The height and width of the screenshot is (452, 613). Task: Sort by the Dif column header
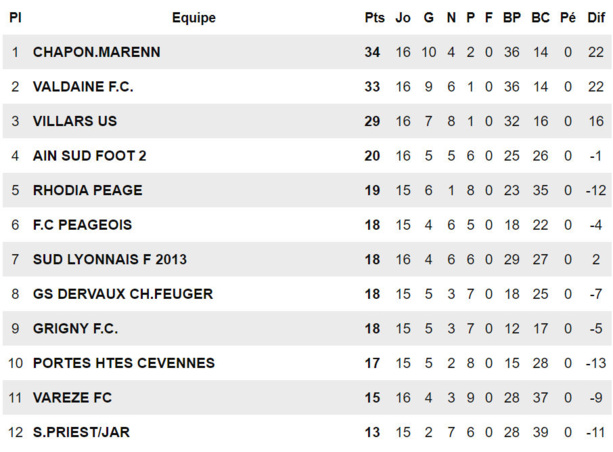point(596,18)
